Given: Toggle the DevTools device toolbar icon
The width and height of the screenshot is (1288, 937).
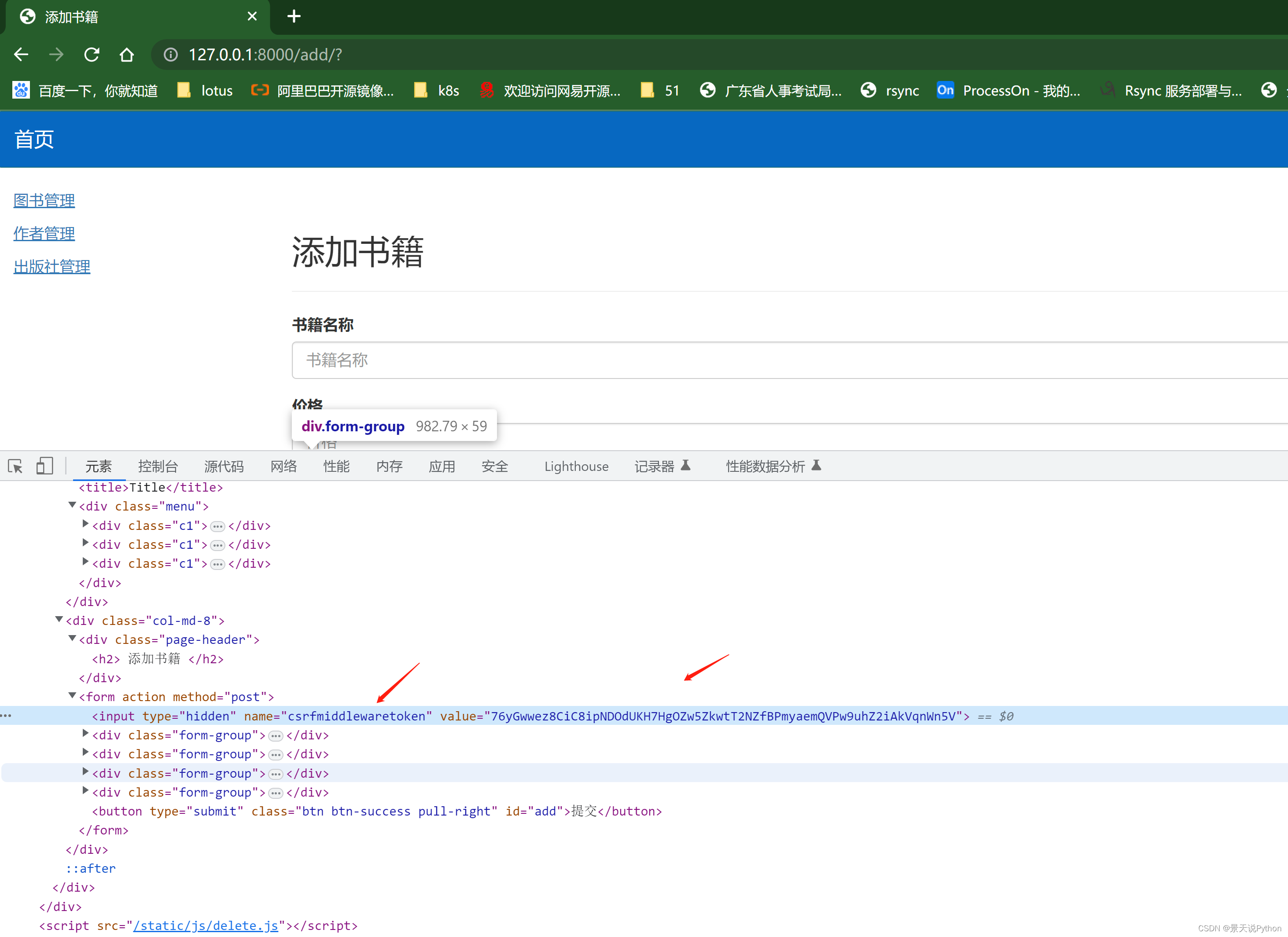Looking at the screenshot, I should [x=44, y=466].
